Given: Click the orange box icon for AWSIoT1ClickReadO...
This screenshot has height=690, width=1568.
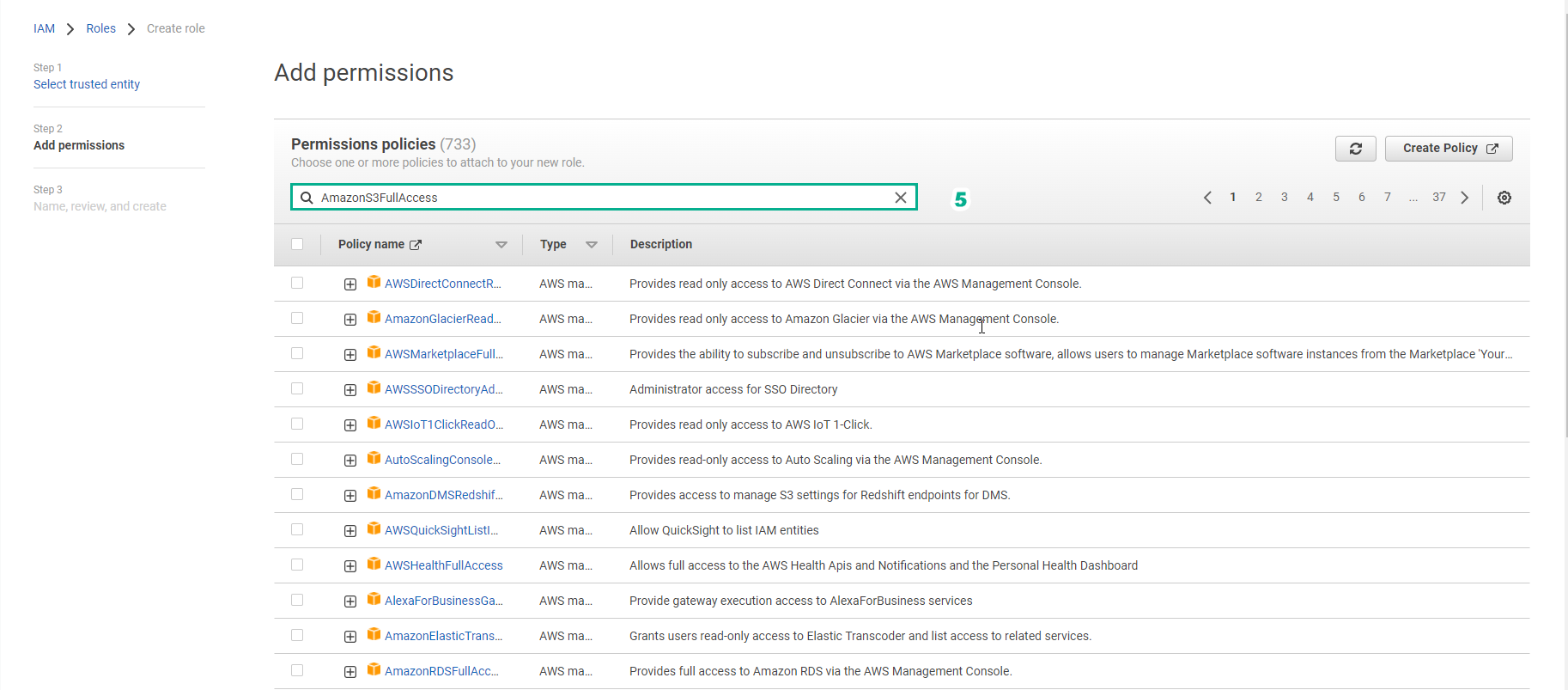Looking at the screenshot, I should pyautogui.click(x=374, y=423).
